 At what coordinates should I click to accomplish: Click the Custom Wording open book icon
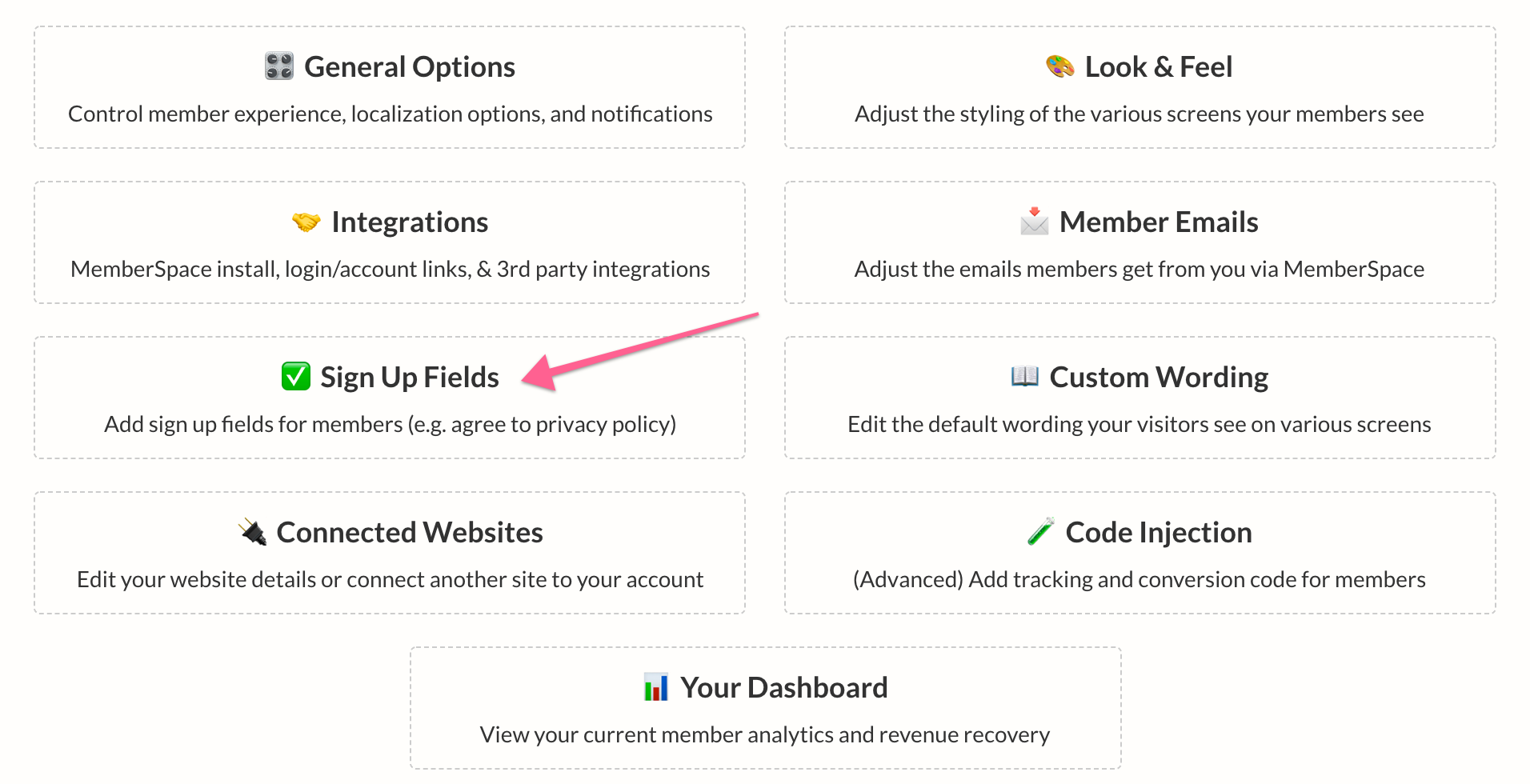1027,376
